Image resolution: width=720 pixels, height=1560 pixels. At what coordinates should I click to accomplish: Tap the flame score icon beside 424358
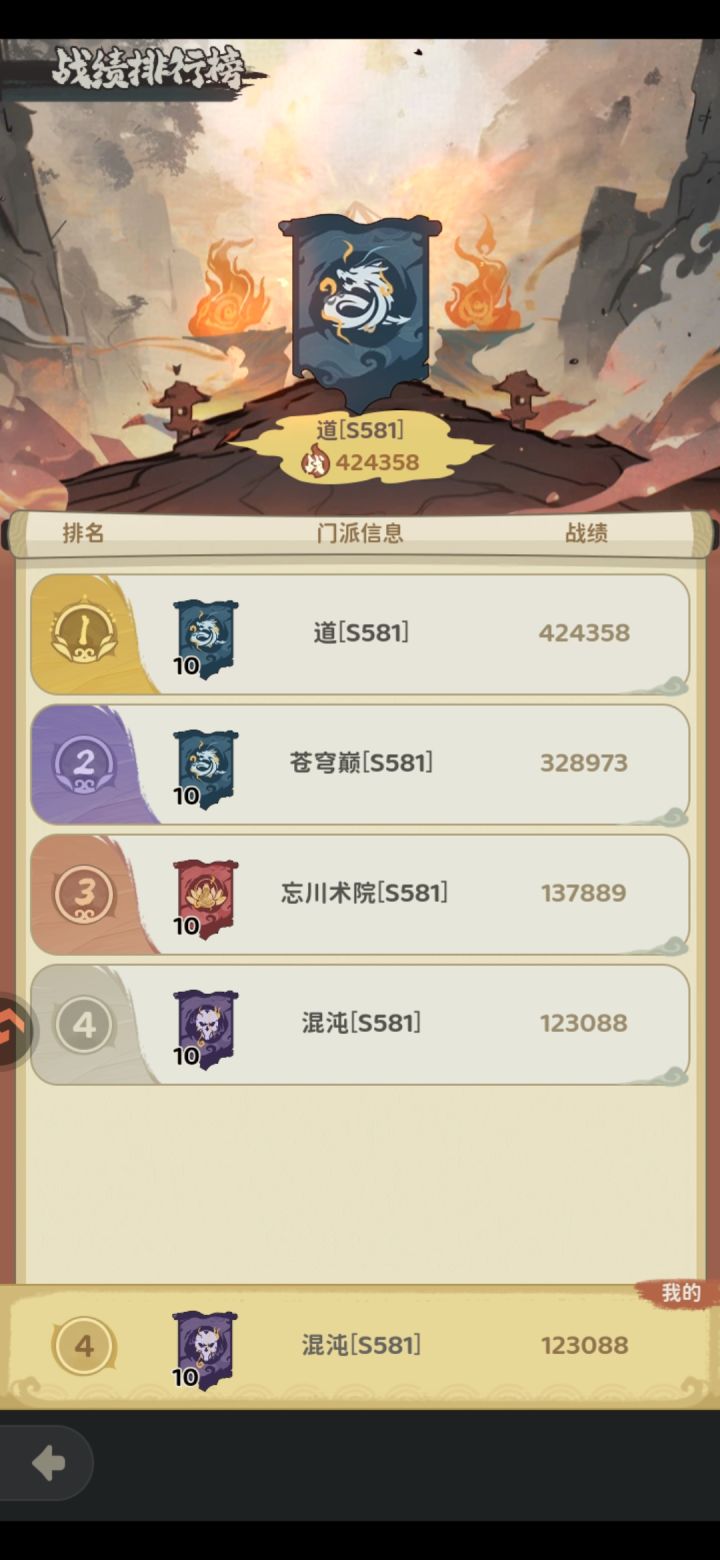coord(316,462)
